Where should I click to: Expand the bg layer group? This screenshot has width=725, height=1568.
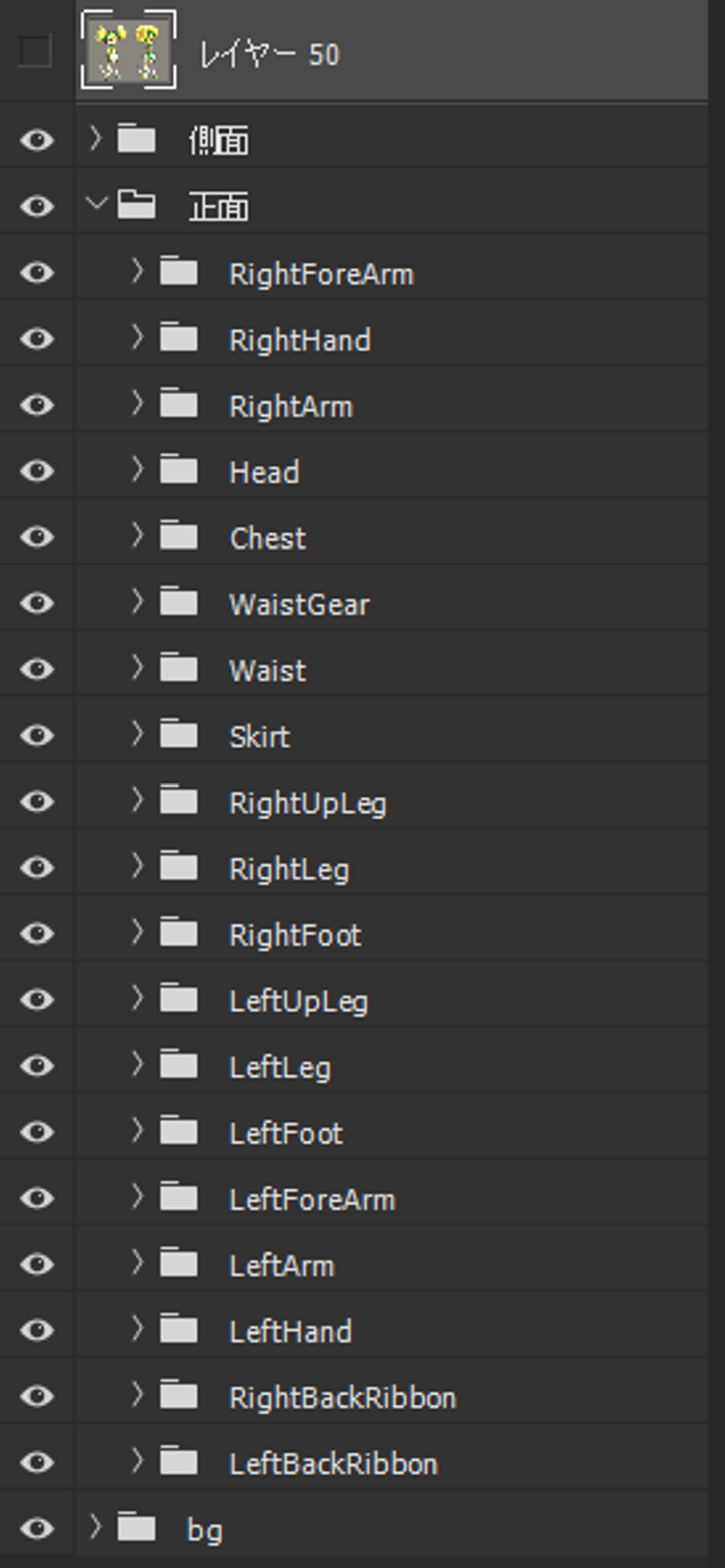pos(95,1527)
